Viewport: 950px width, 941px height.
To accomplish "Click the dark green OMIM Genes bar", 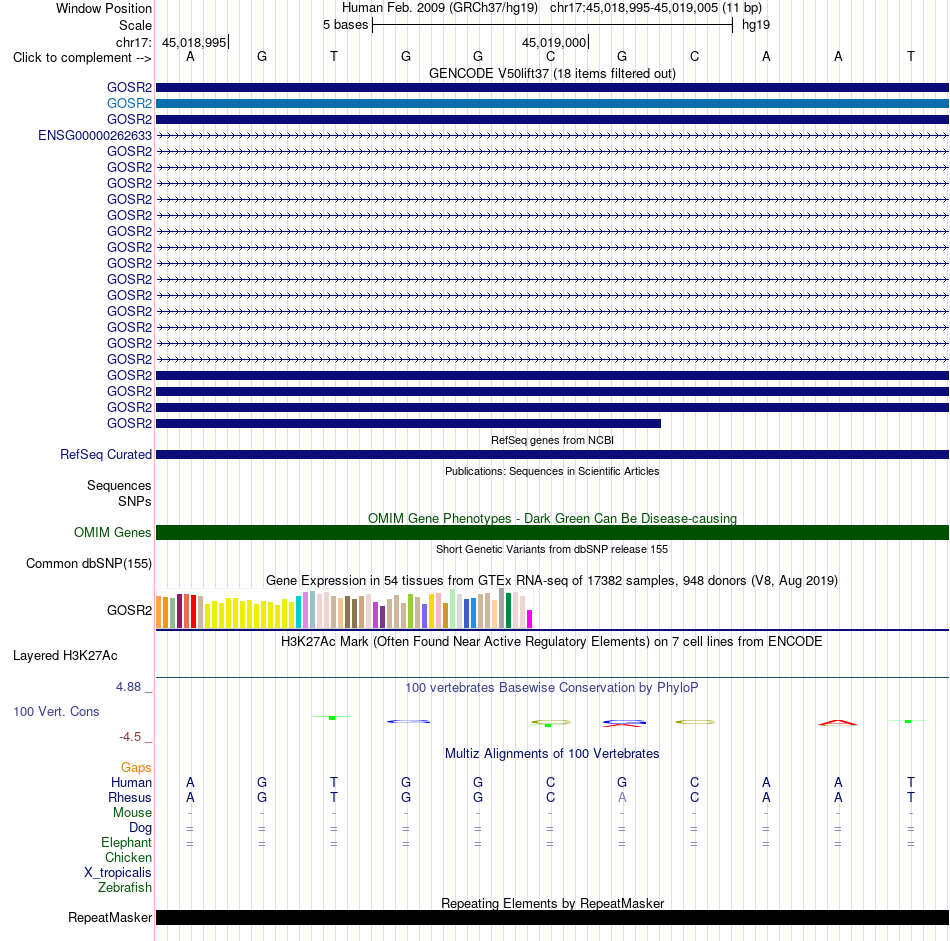I will (552, 533).
